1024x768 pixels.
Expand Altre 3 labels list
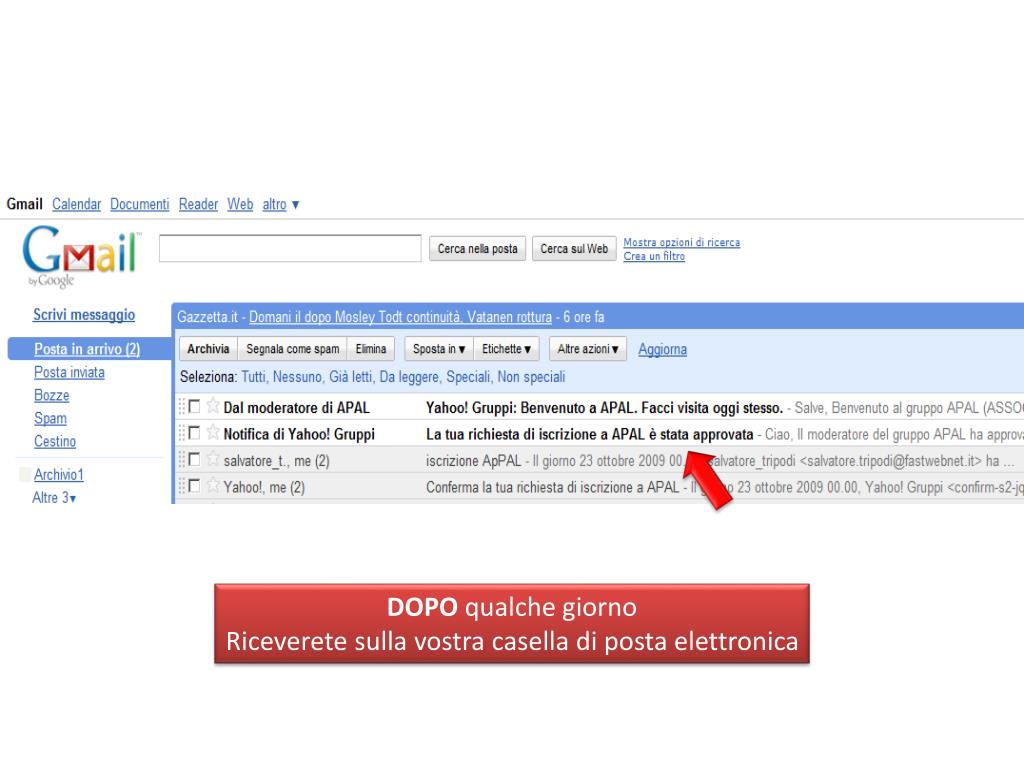pos(54,498)
